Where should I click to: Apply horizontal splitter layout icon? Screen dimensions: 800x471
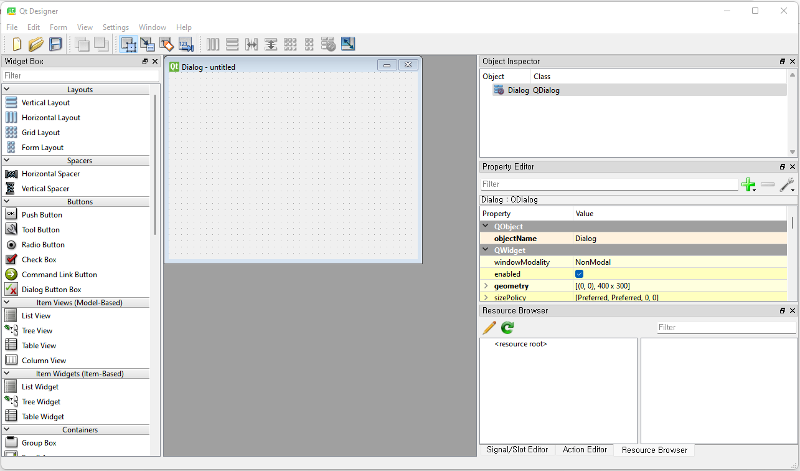251,44
